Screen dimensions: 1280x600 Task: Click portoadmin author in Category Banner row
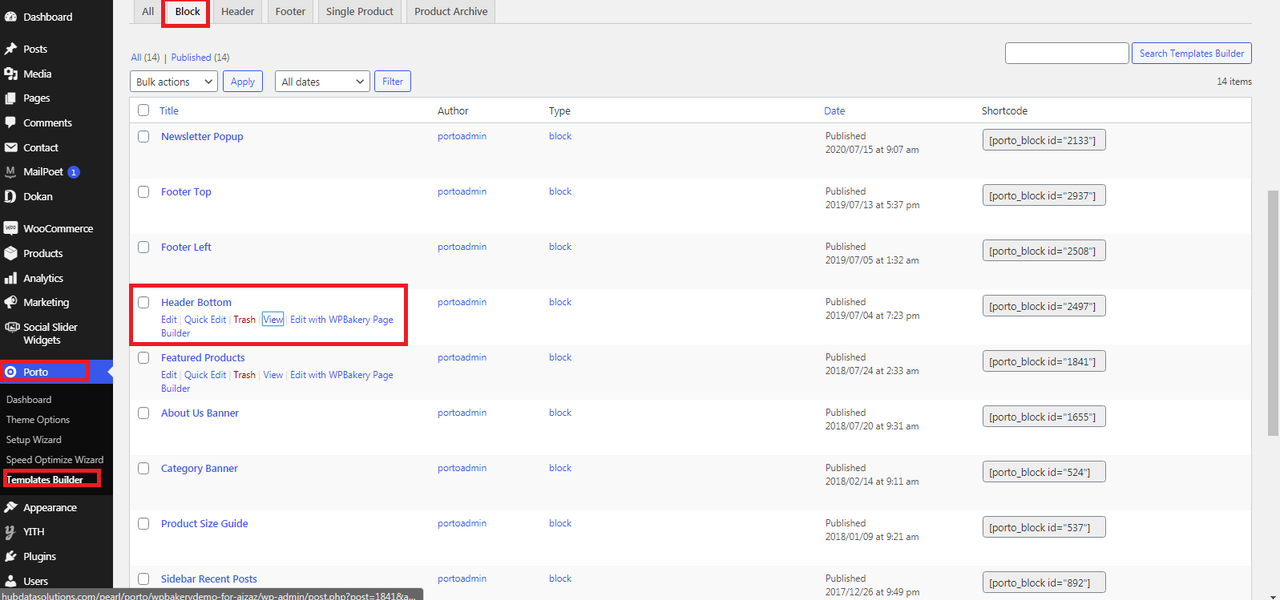[x=462, y=468]
